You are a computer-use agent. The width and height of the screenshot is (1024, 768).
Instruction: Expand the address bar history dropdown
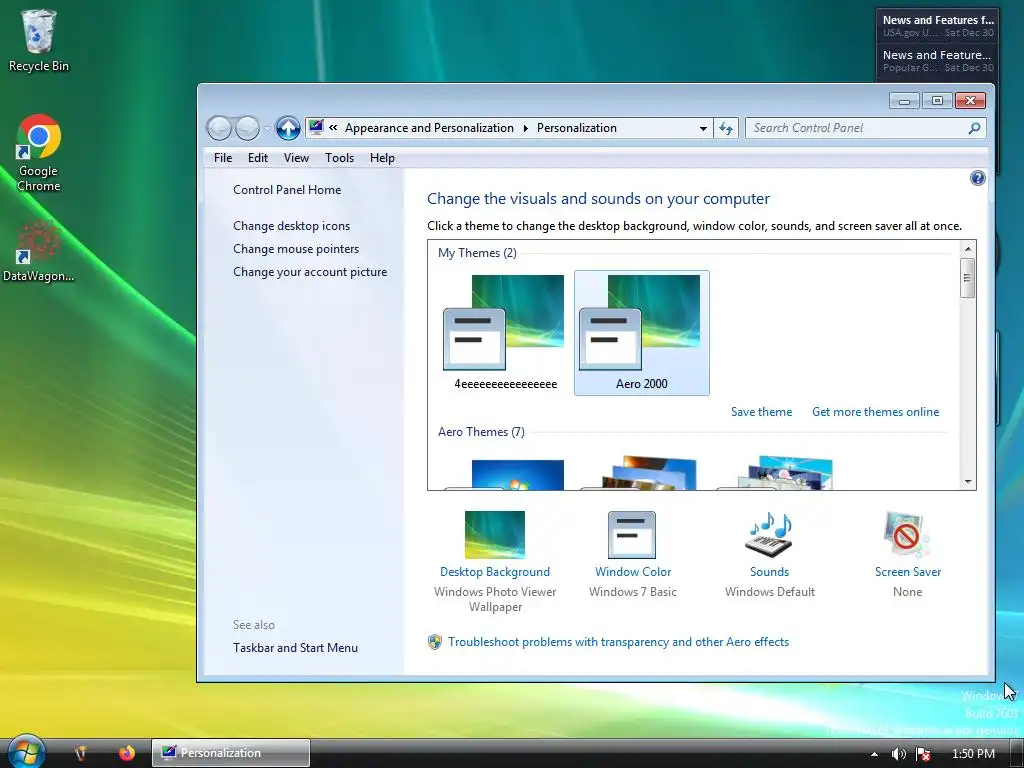click(703, 128)
